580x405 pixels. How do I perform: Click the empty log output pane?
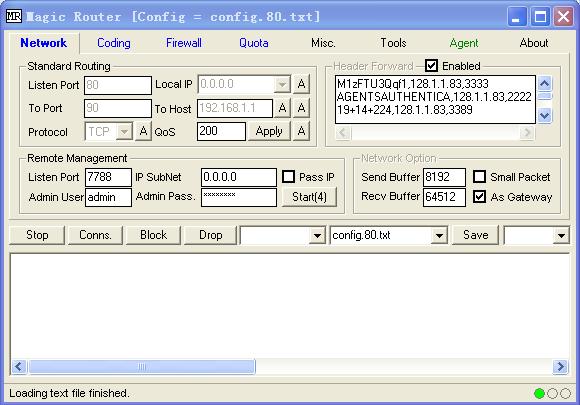click(290, 306)
